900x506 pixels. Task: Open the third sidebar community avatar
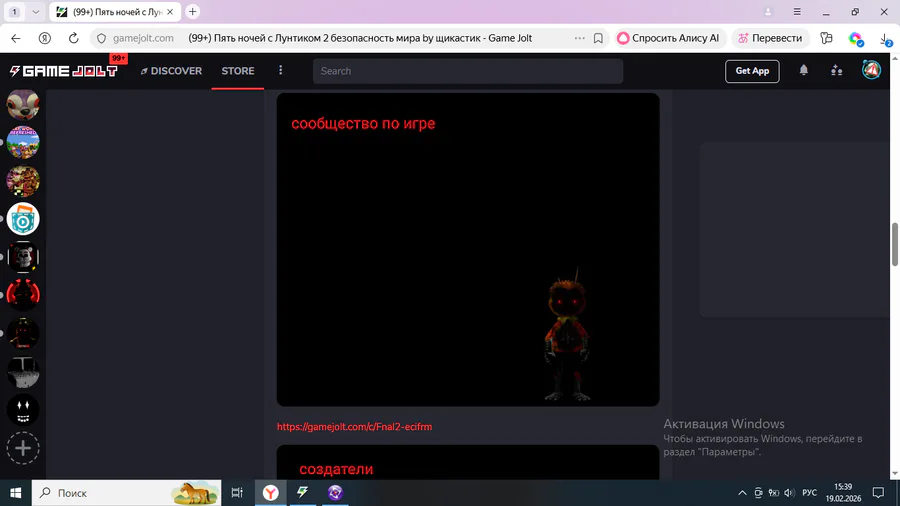click(x=23, y=181)
